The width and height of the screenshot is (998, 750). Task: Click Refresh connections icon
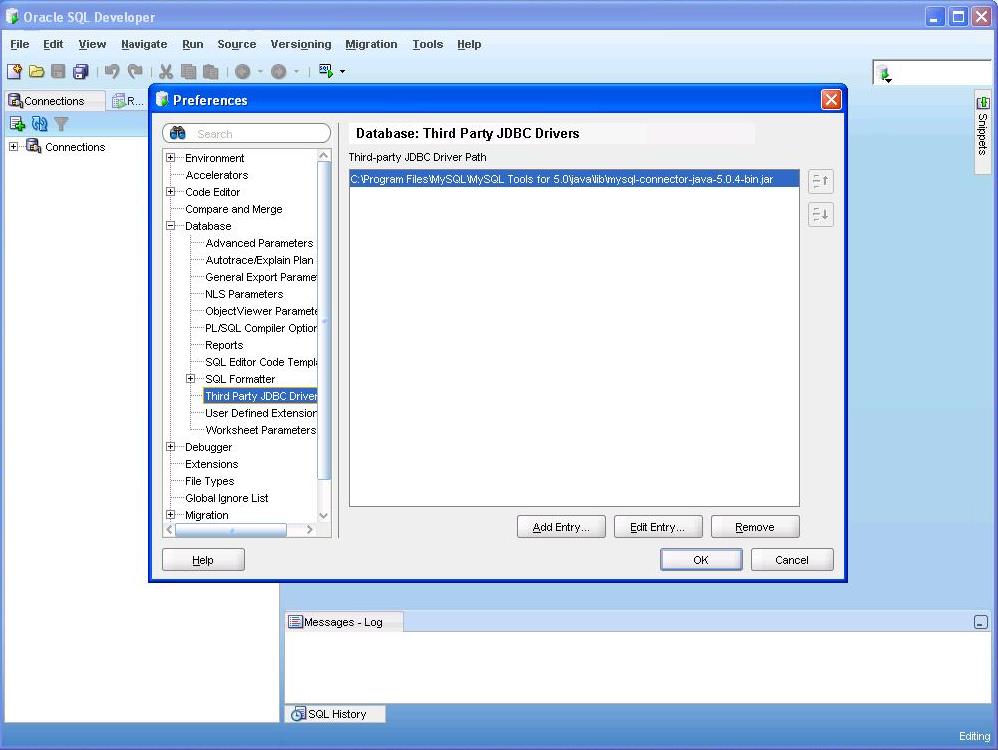click(x=39, y=124)
